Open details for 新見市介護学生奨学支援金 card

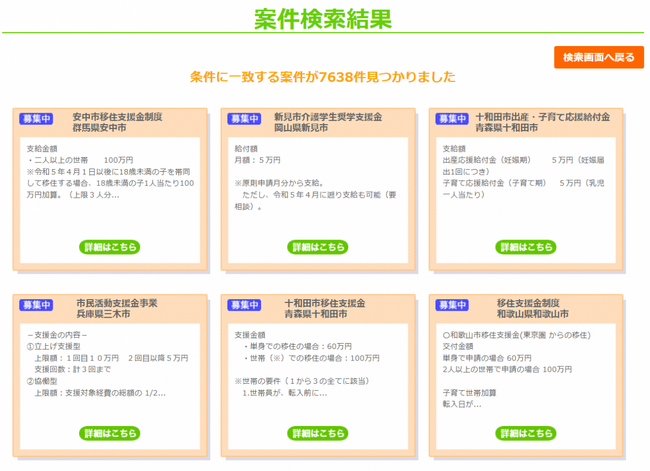[317, 247]
